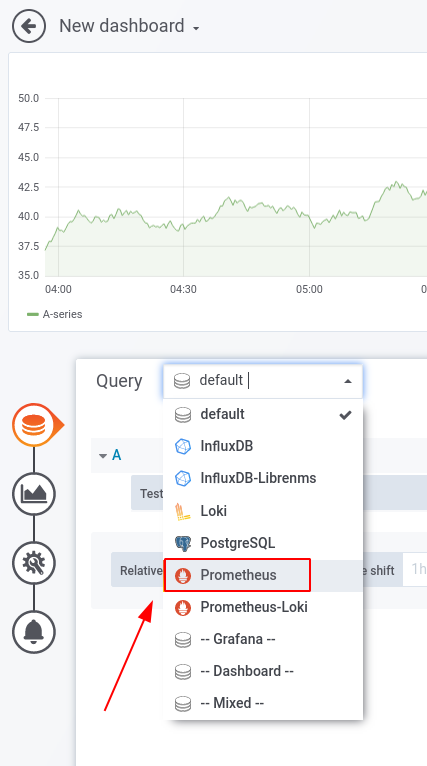This screenshot has height=766, width=427.
Task: Click the back arrow circle icon
Action: click(29, 26)
